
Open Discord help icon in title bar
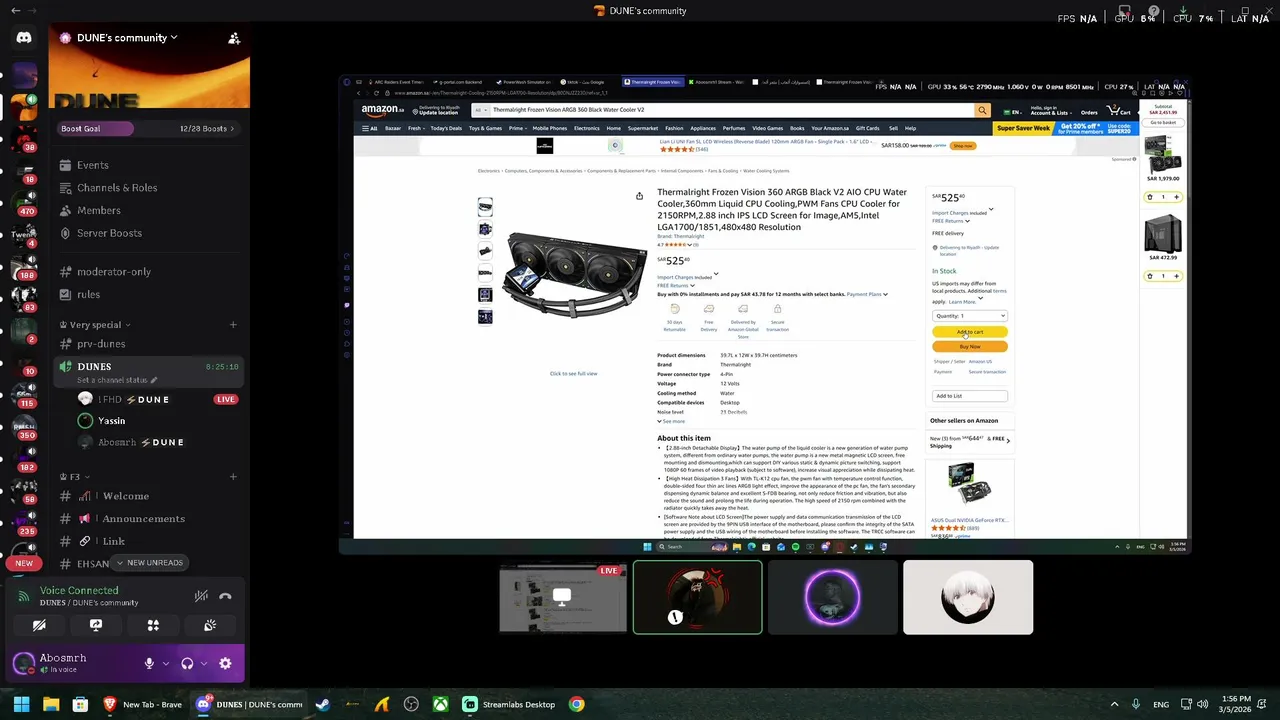1153,11
